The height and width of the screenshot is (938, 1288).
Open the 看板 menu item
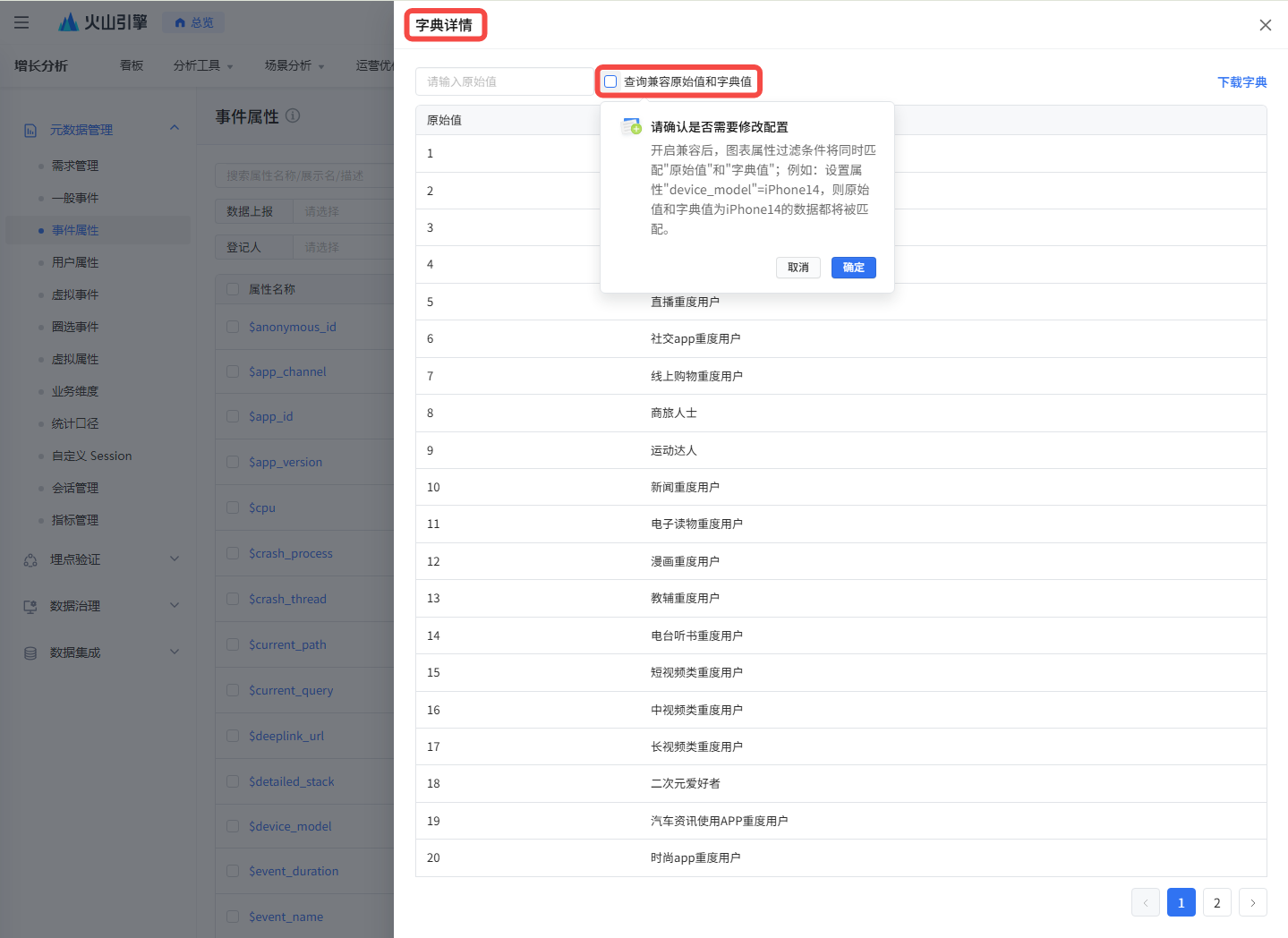[x=132, y=65]
